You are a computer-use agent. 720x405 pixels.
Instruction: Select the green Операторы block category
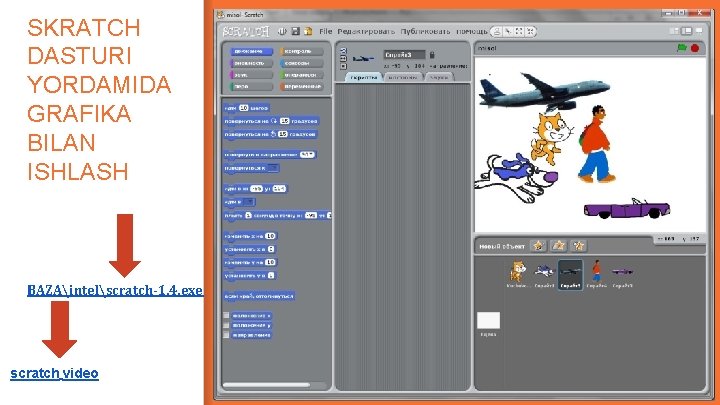pos(301,74)
